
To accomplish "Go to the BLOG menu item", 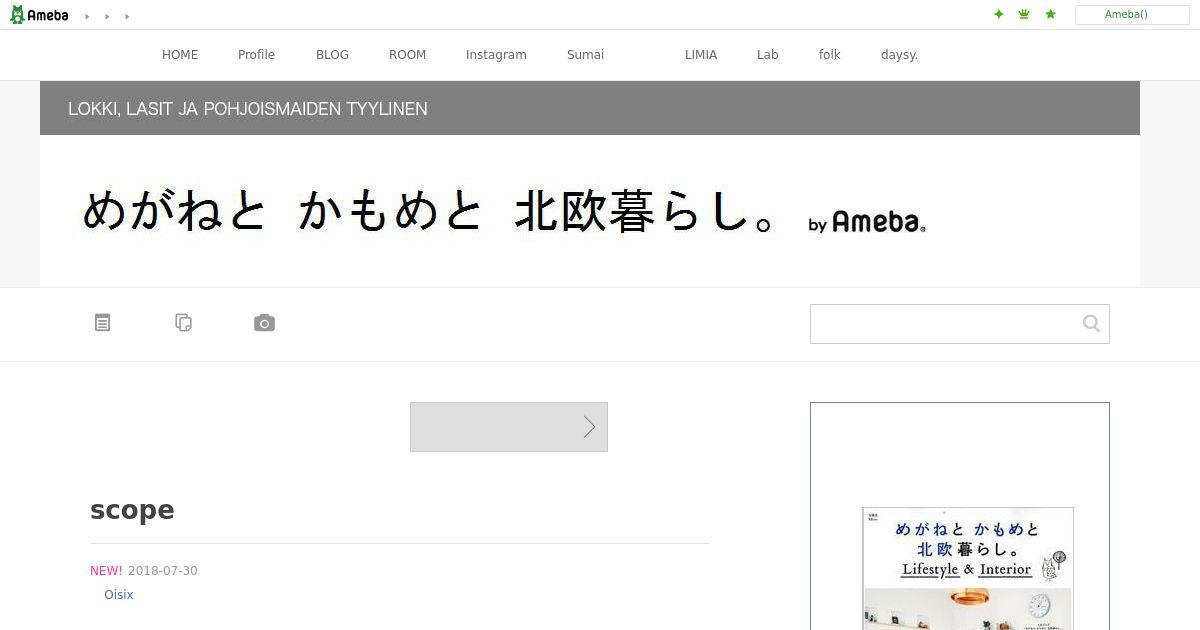I will click(332, 55).
